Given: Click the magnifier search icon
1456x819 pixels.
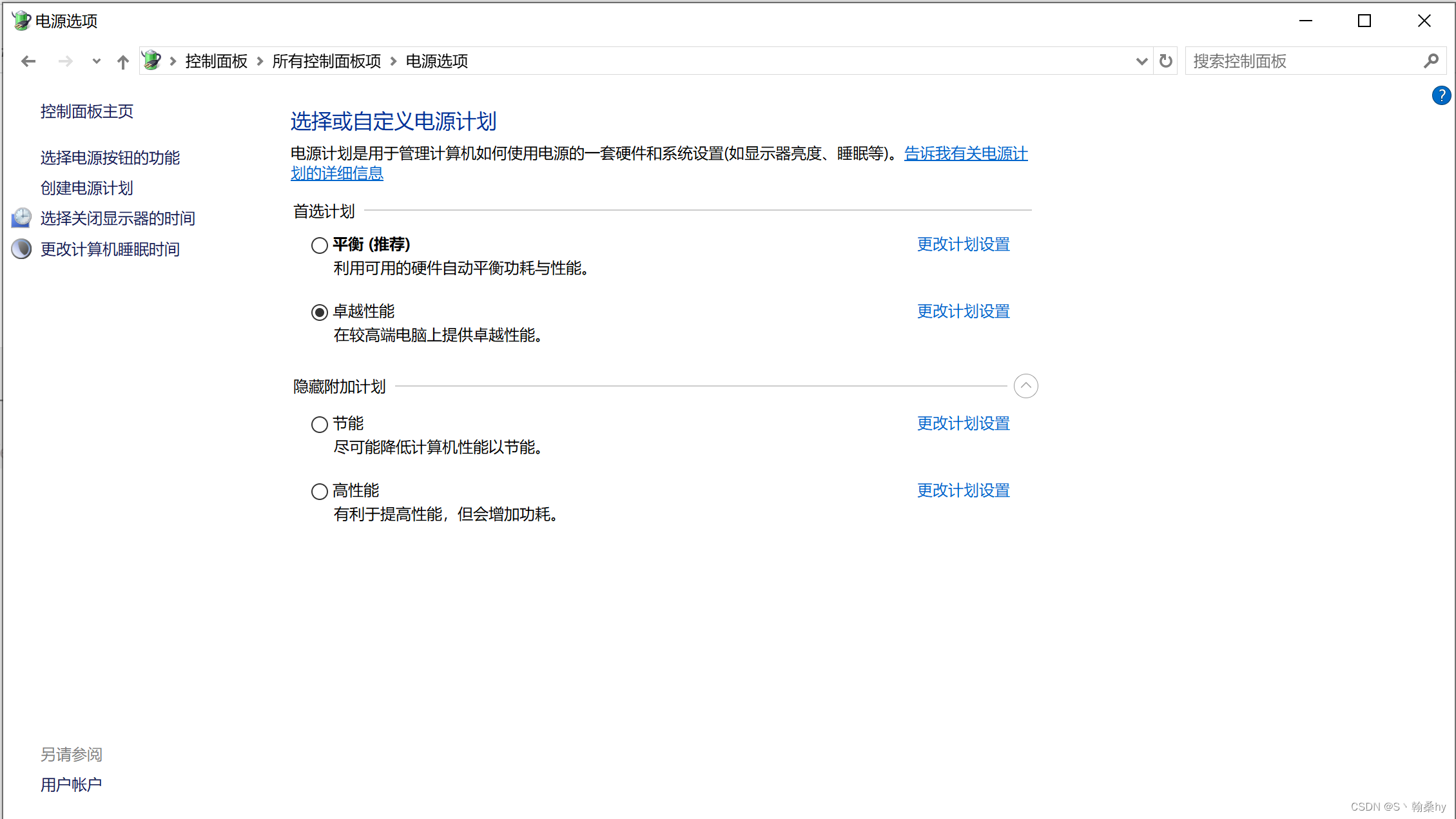Looking at the screenshot, I should pos(1431,61).
